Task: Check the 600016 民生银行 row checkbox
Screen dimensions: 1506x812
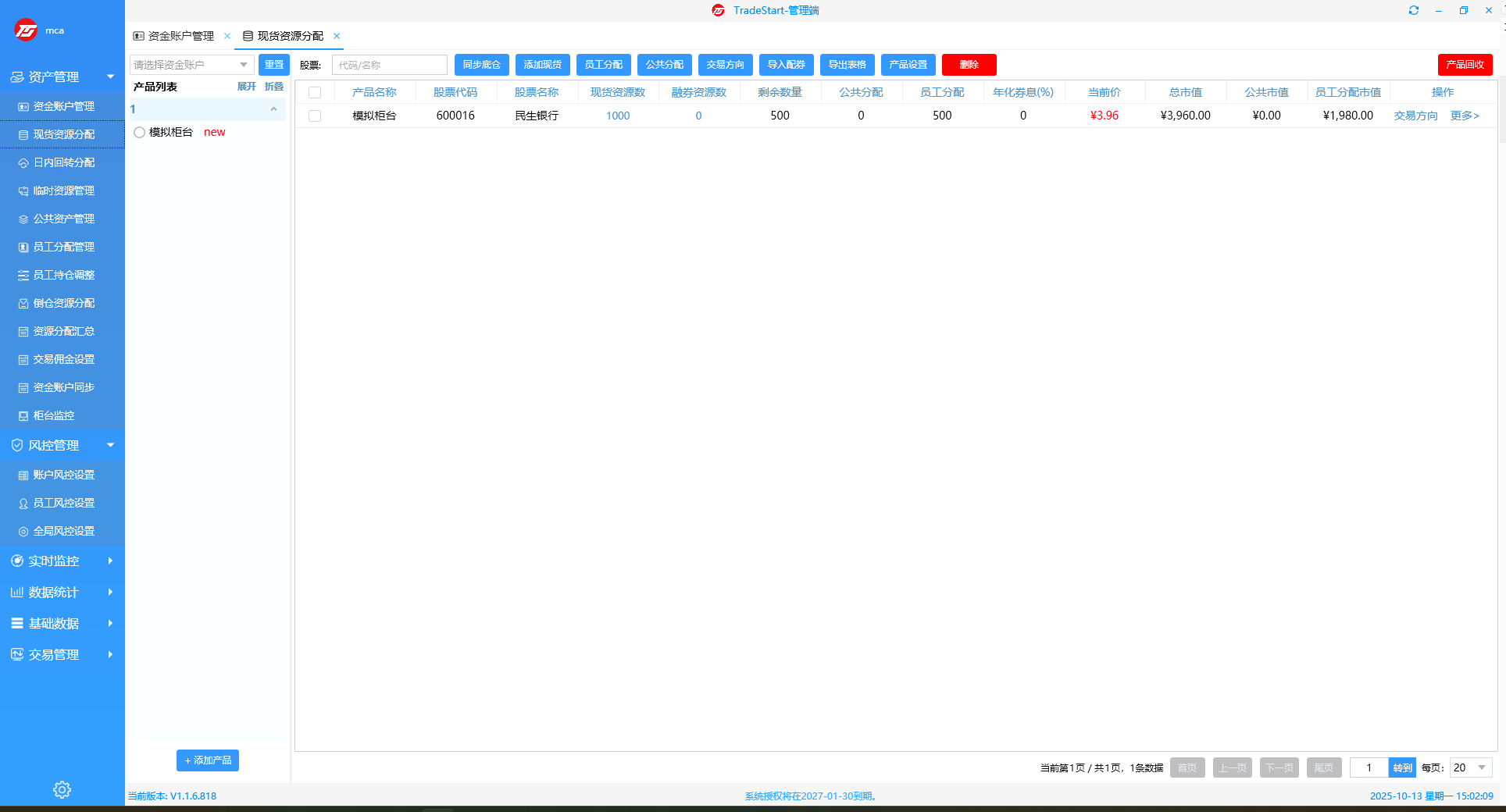Action: [315, 116]
